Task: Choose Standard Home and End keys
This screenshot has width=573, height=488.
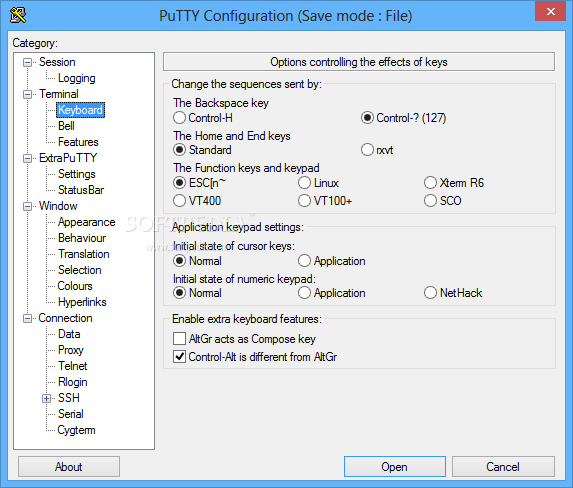Action: [x=202, y=150]
